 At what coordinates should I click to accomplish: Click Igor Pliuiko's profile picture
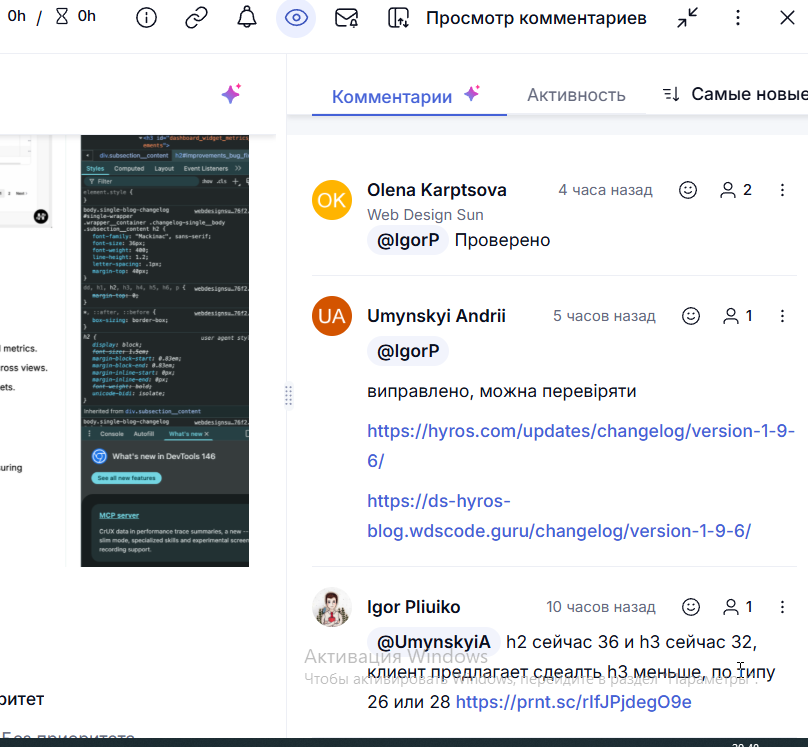click(332, 607)
